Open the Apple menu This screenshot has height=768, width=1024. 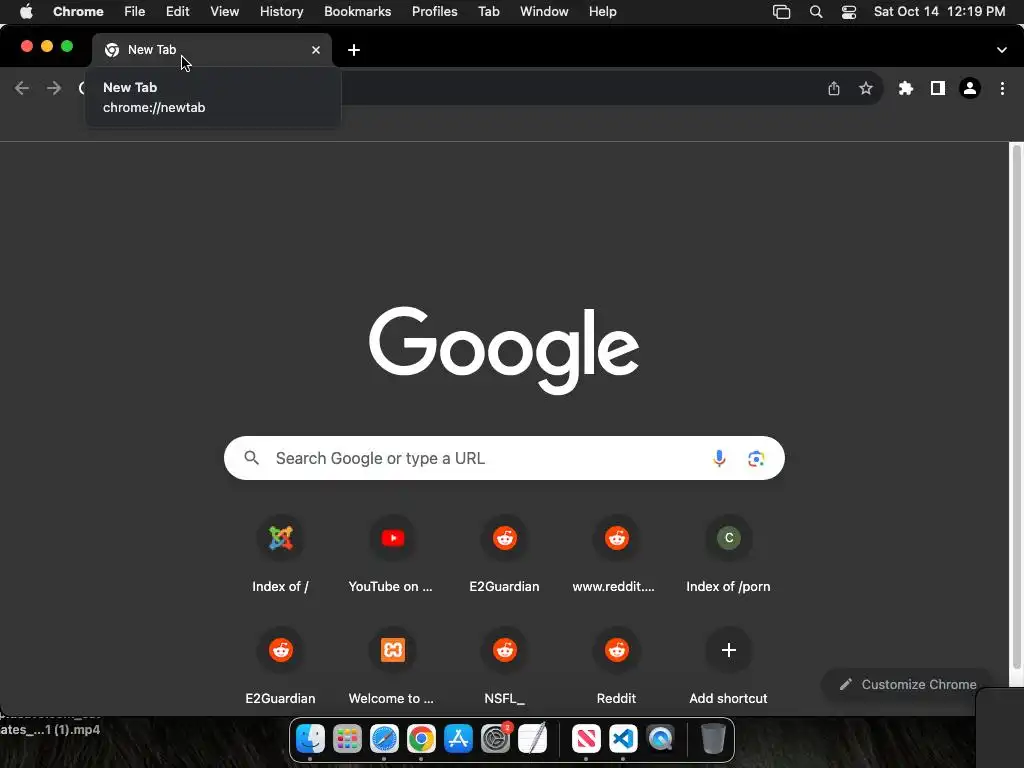pos(26,12)
